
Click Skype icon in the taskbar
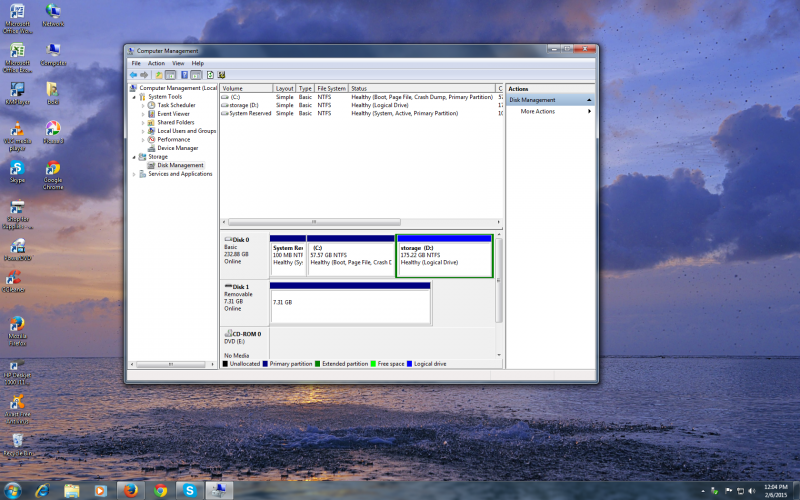point(189,490)
